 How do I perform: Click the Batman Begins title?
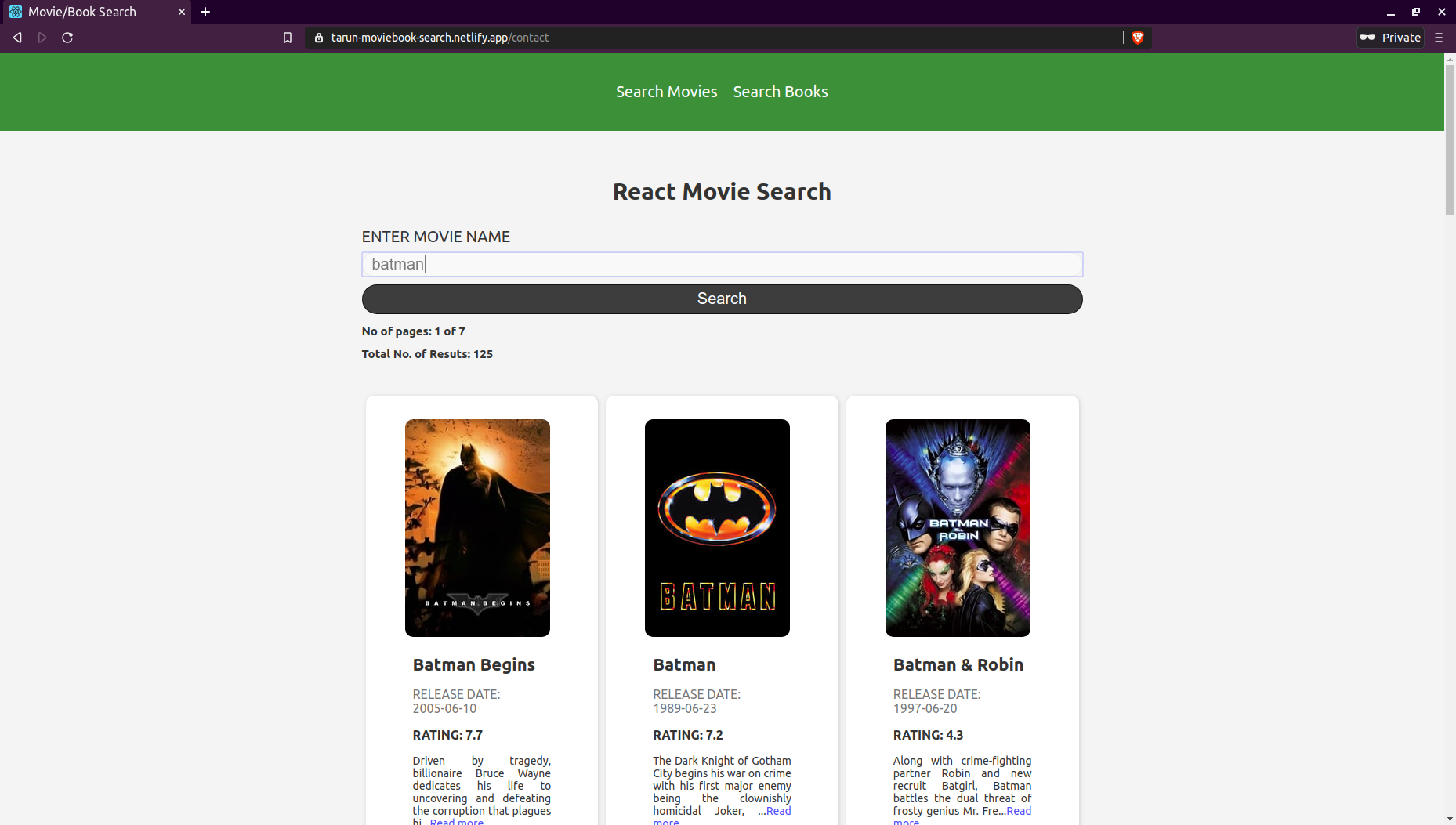[473, 664]
